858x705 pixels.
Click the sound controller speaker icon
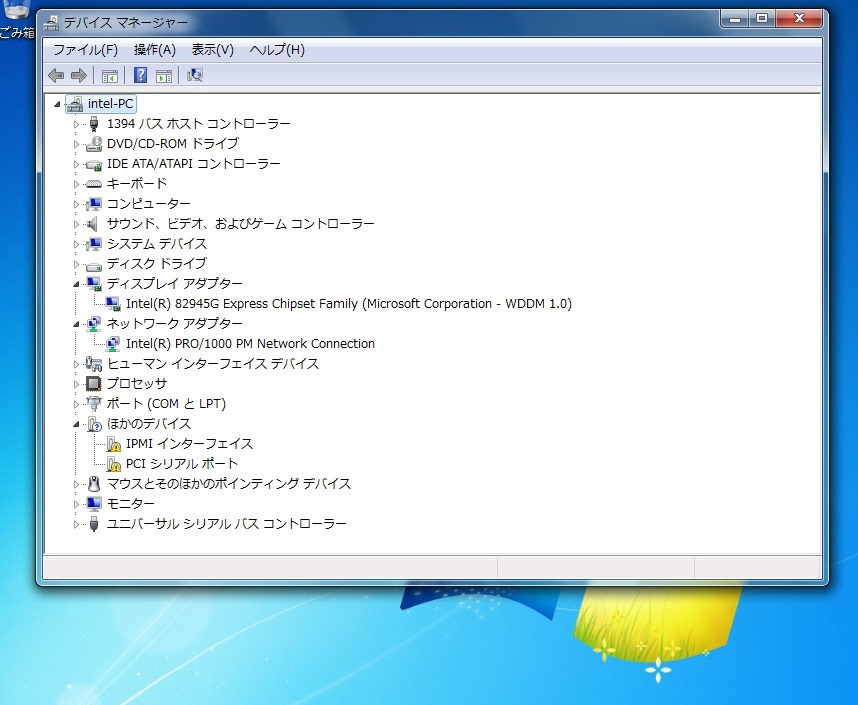tap(93, 224)
